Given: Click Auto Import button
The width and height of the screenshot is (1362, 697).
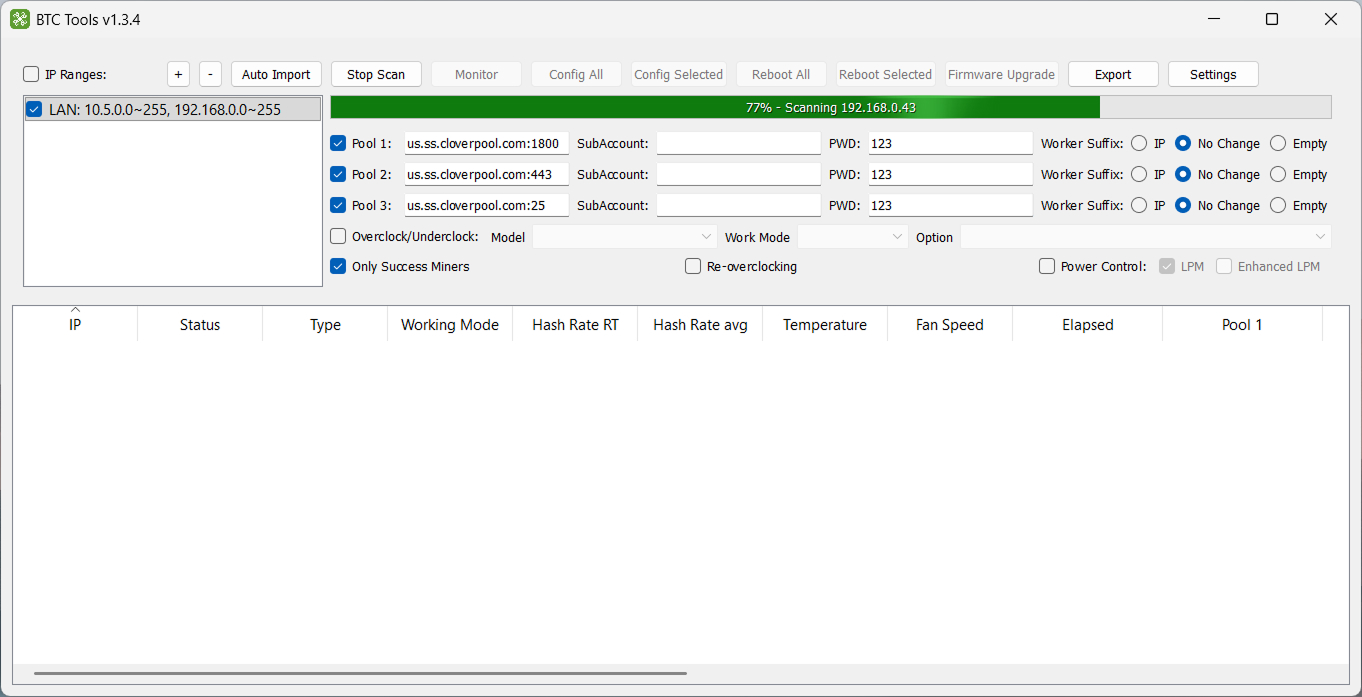Looking at the screenshot, I should click(276, 74).
